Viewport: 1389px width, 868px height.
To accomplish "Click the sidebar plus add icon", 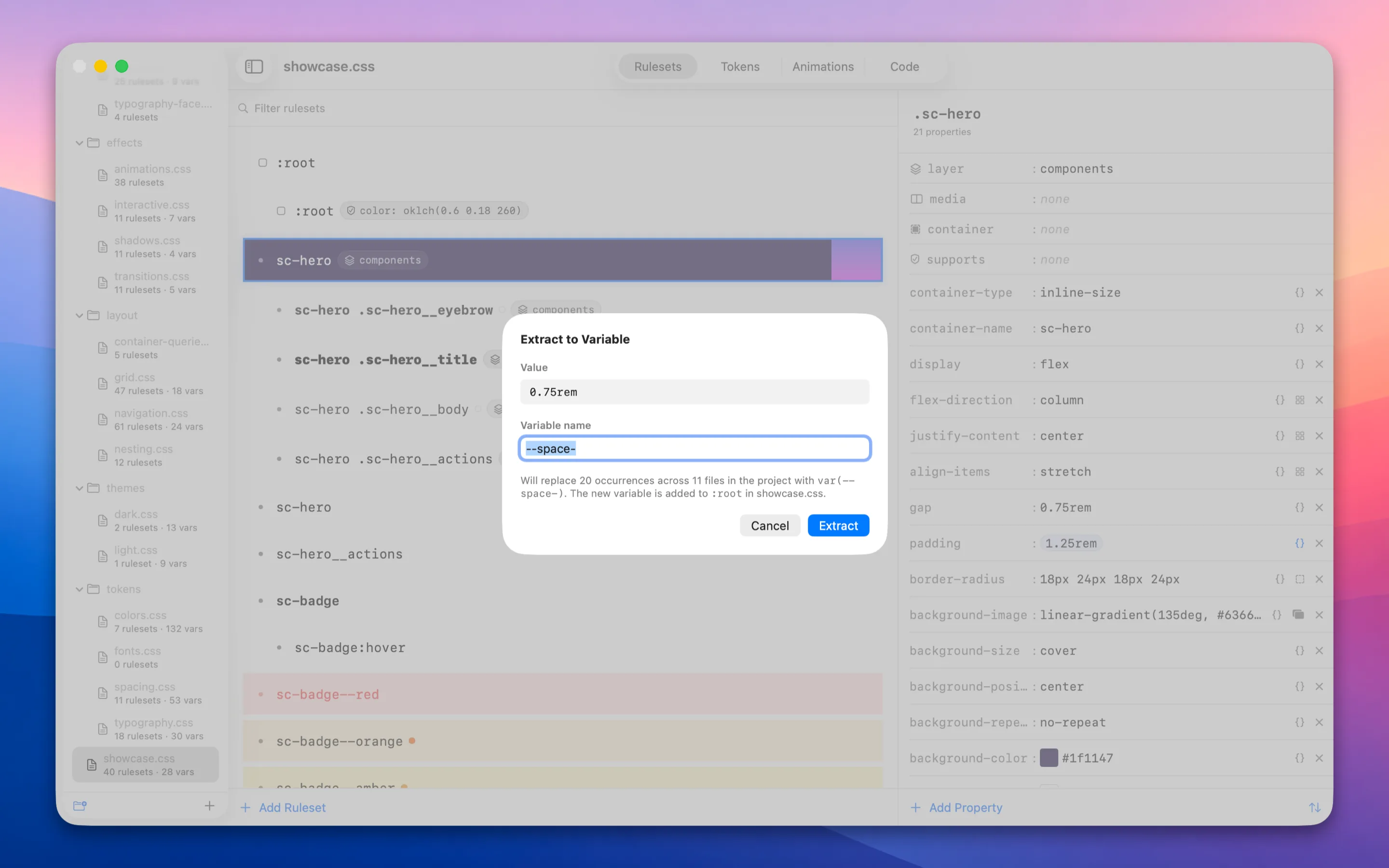I will click(x=209, y=806).
